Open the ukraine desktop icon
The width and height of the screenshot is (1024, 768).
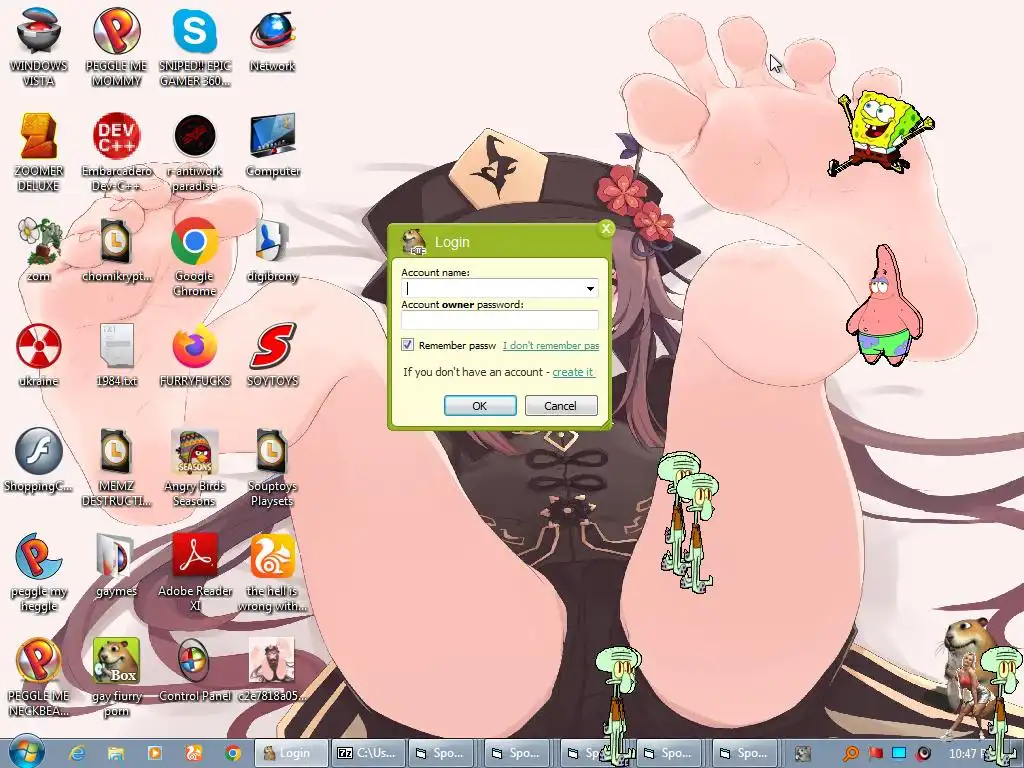[x=39, y=355]
